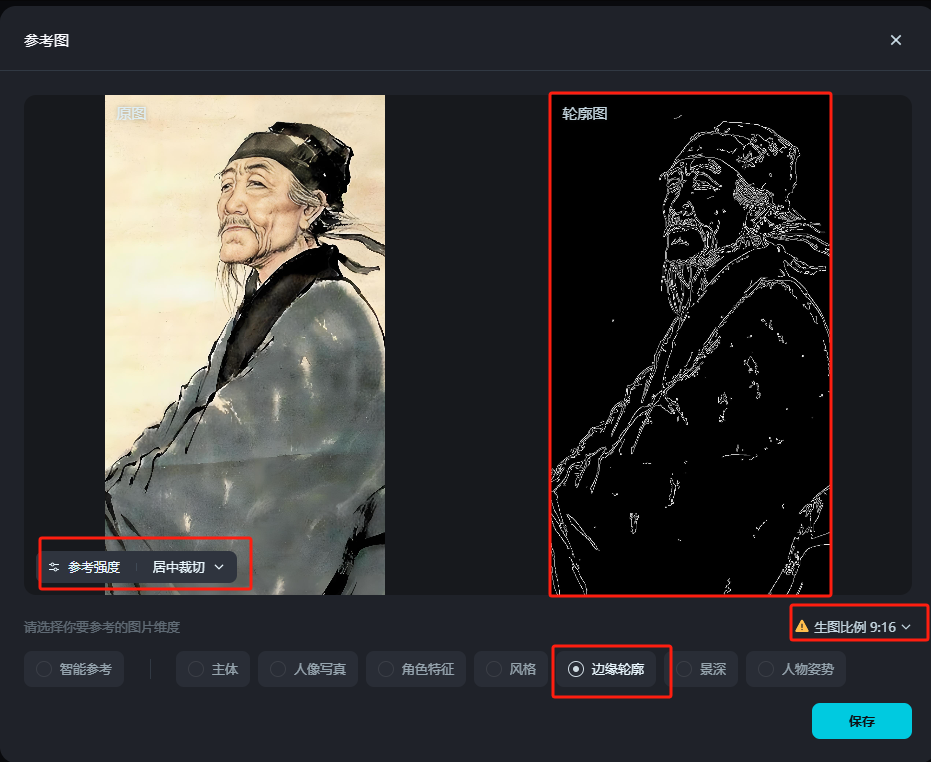Choose the 人像写真 reference dimension
The height and width of the screenshot is (762, 931).
308,669
